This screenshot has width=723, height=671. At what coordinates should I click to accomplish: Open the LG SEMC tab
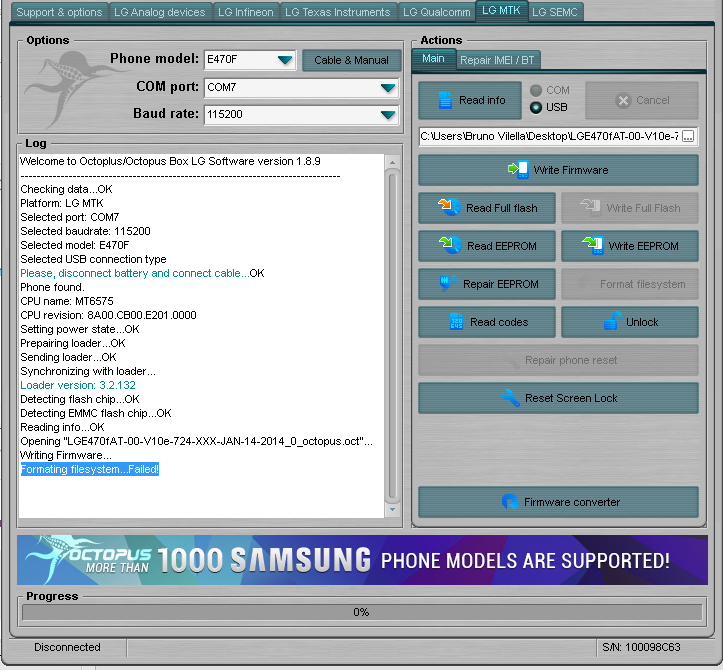coord(555,12)
